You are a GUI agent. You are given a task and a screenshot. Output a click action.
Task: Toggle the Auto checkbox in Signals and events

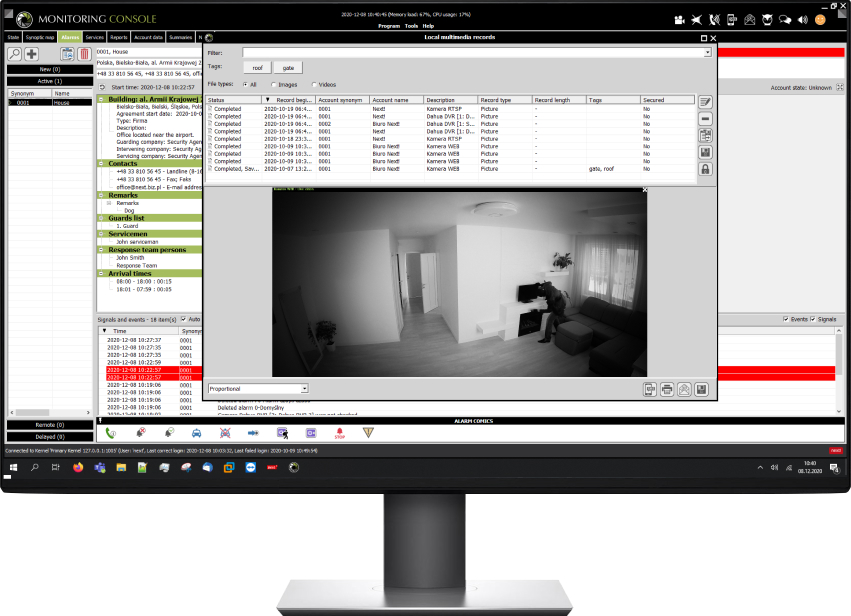183,319
